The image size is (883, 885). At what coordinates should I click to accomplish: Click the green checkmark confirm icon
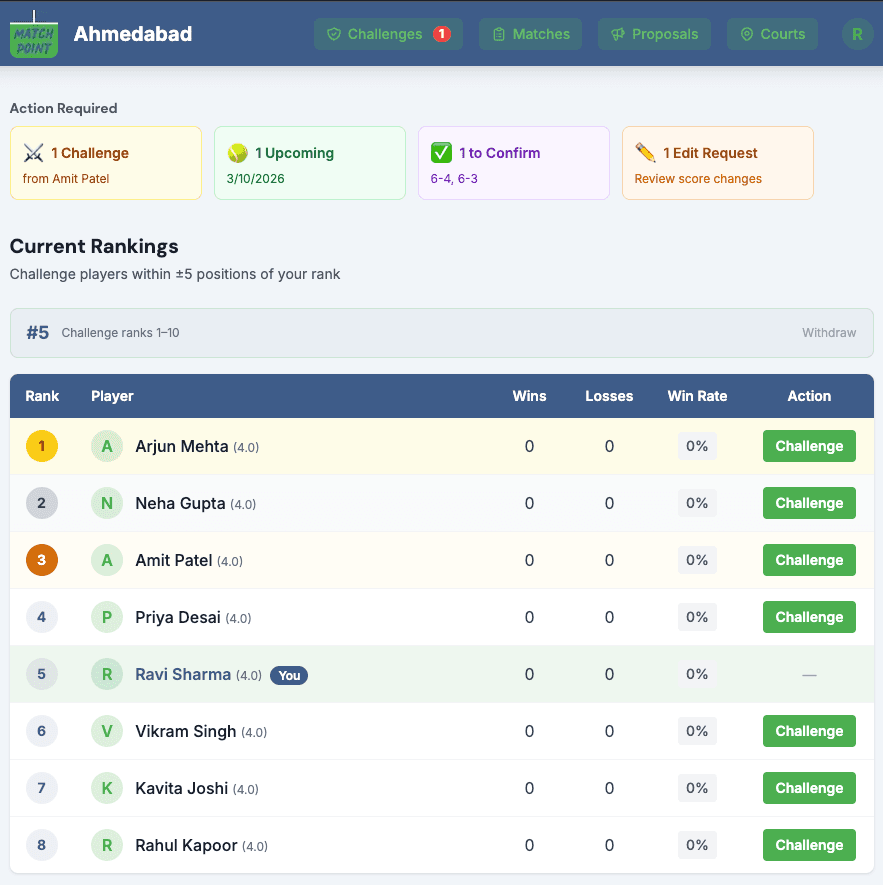(x=441, y=153)
